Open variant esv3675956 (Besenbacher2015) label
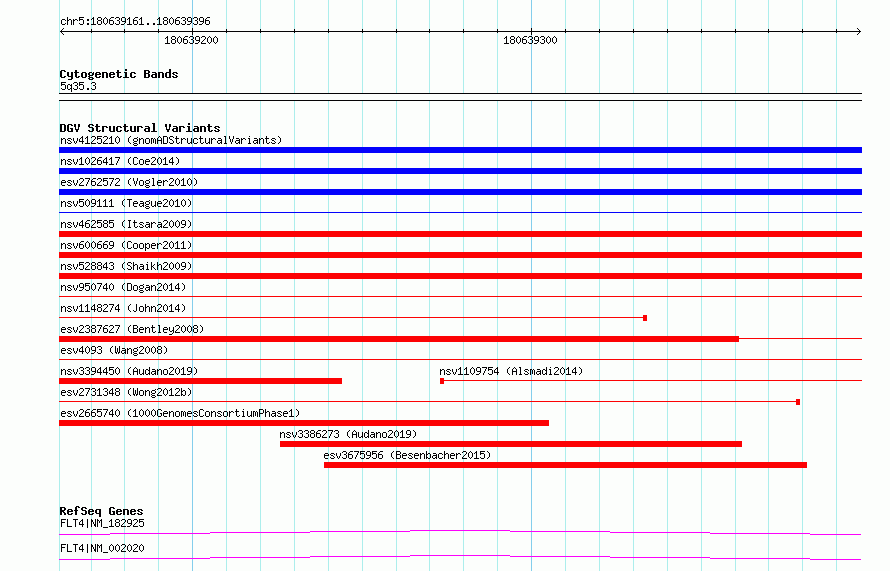 407,455
